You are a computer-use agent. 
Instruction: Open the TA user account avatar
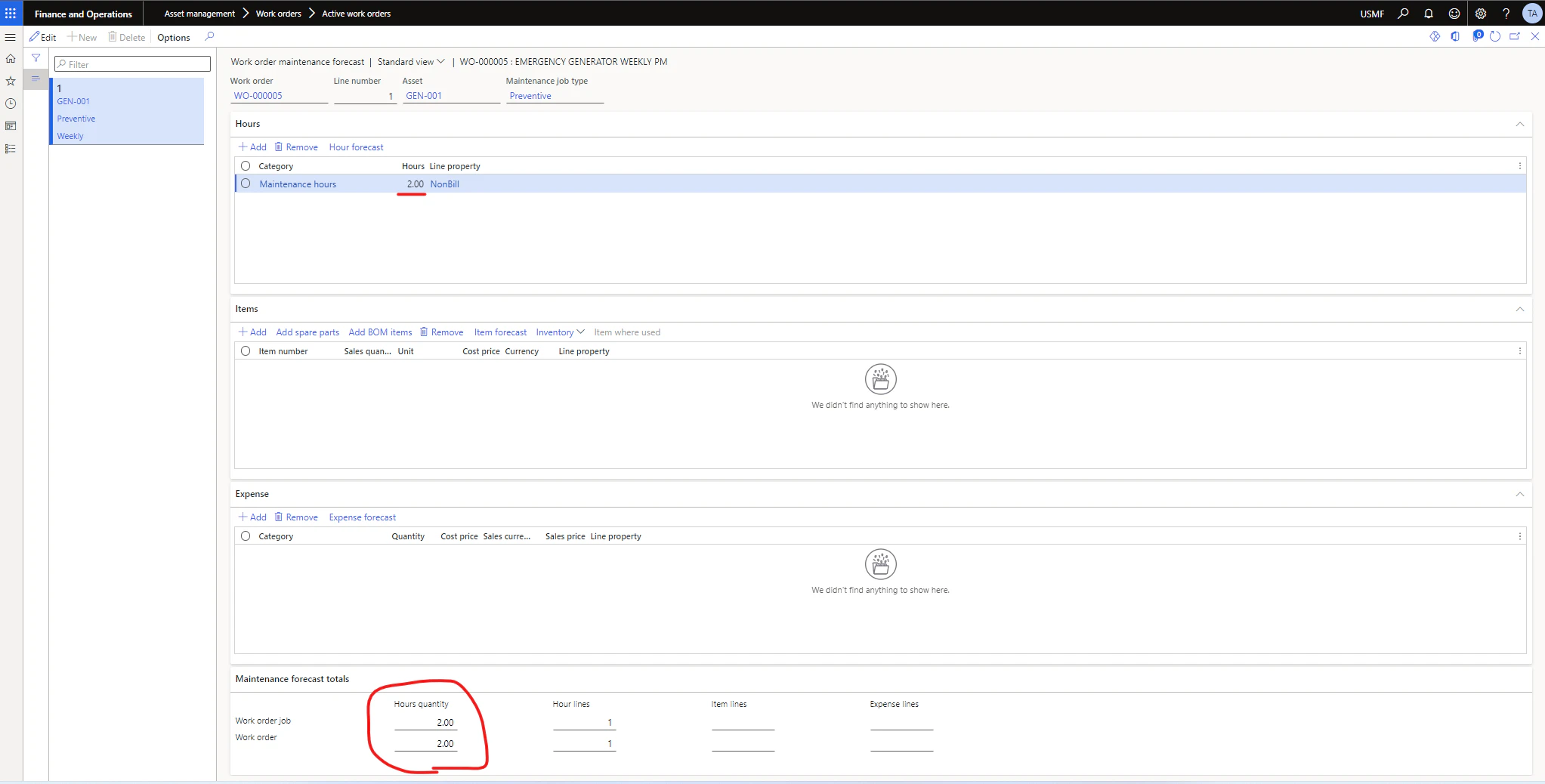click(1532, 14)
